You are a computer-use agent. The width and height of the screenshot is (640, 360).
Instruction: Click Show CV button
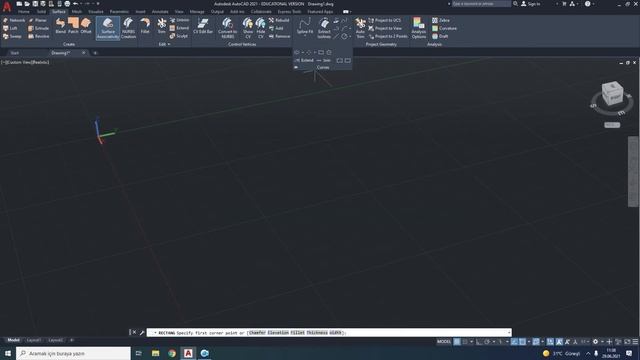coord(248,28)
